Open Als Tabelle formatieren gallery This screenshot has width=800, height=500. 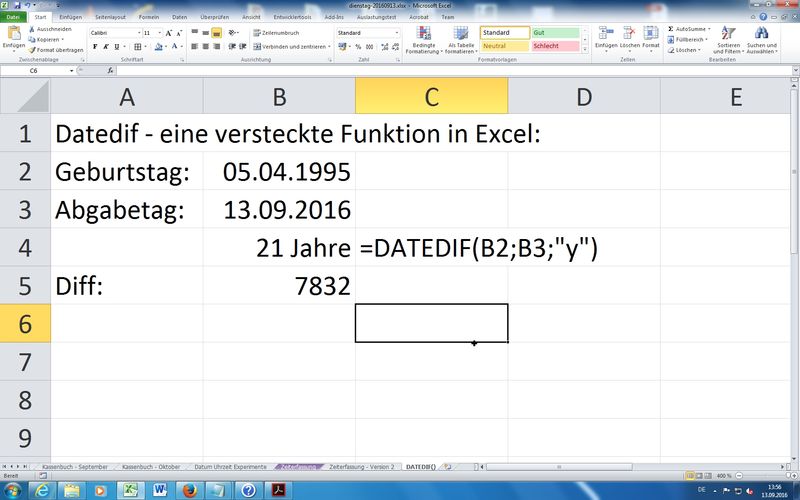461,40
